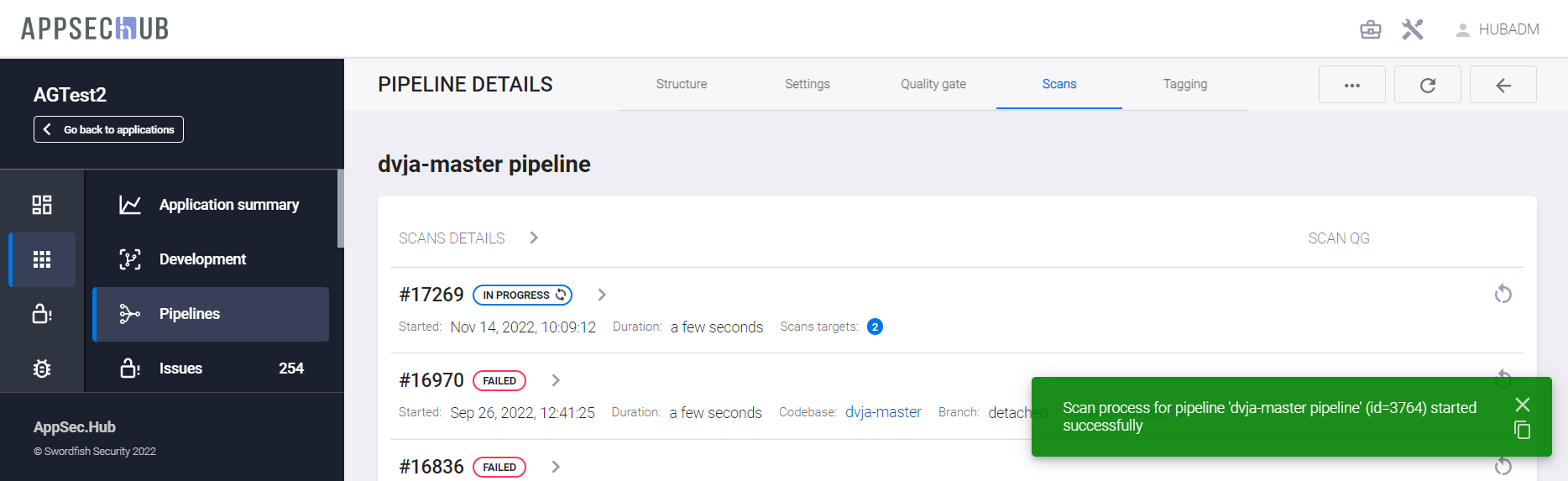This screenshot has width=1568, height=481.
Task: Click the lock alert icon in left rail
Action: 42,314
